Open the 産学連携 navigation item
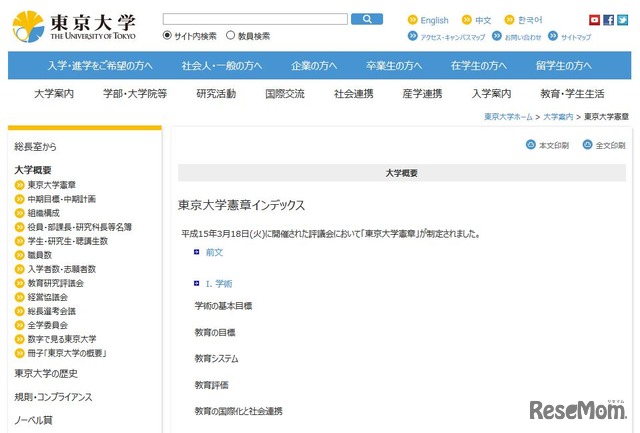The width and height of the screenshot is (640, 433). pos(422,94)
